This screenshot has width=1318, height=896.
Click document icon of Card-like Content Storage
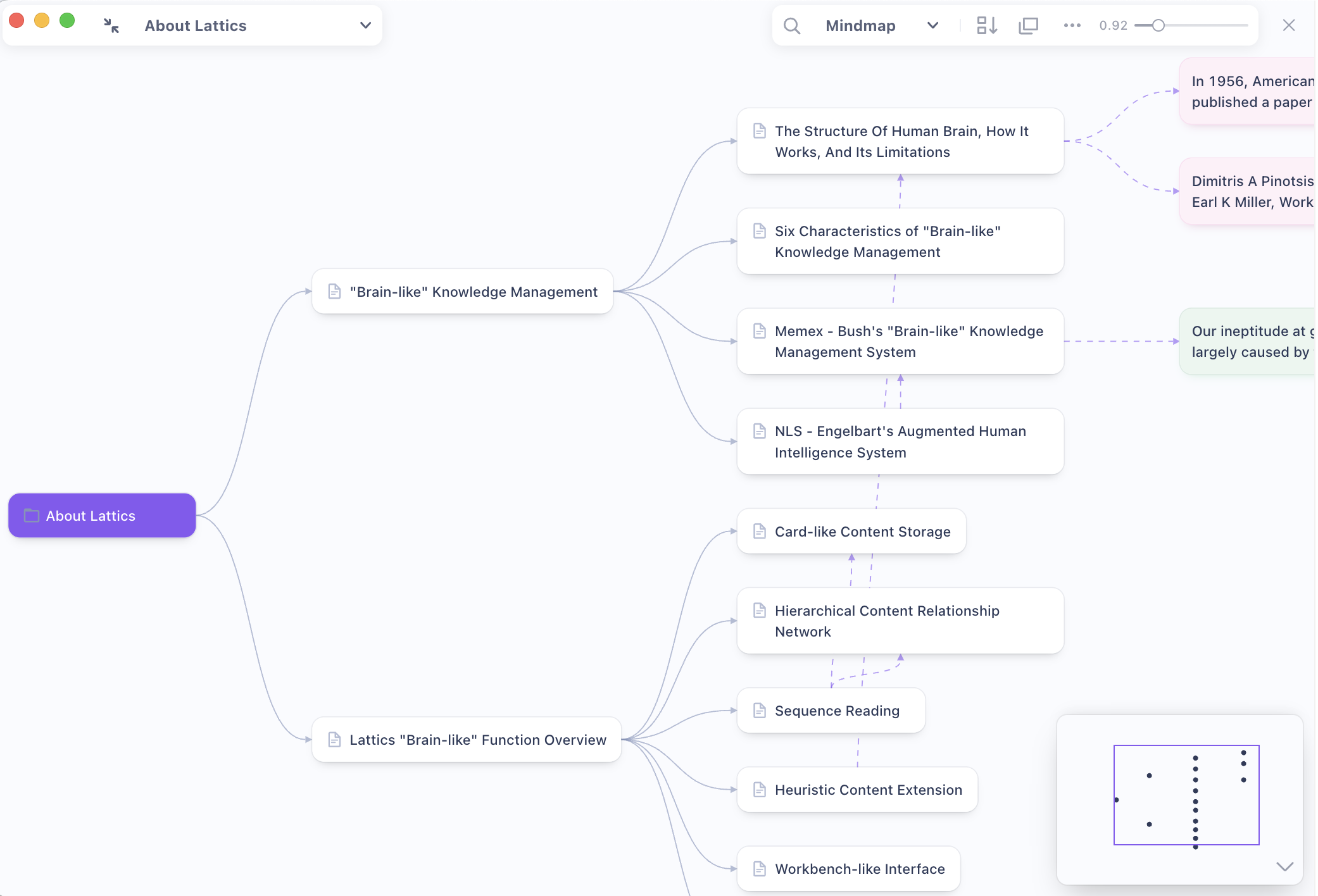pos(760,532)
